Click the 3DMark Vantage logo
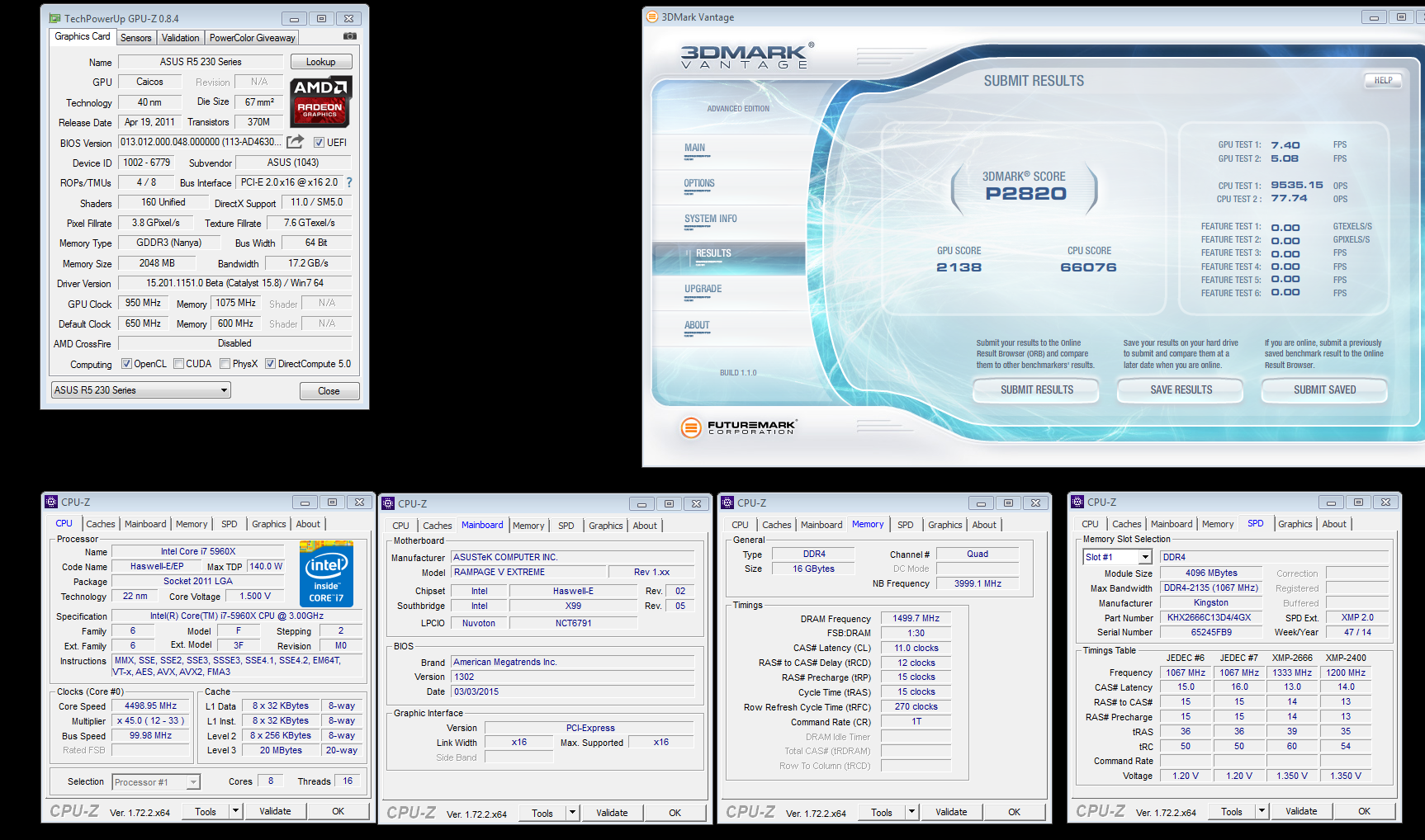 747,56
